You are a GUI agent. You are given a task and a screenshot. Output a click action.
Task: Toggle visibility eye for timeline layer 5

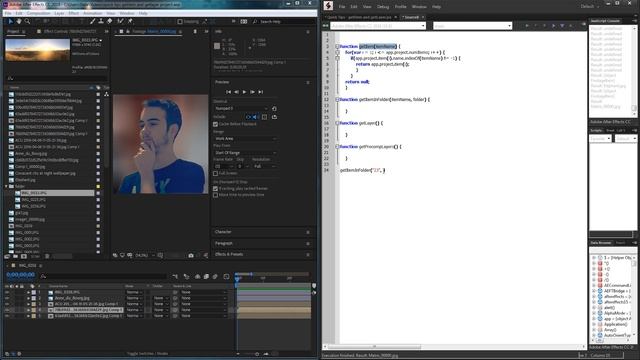click(x=7, y=316)
